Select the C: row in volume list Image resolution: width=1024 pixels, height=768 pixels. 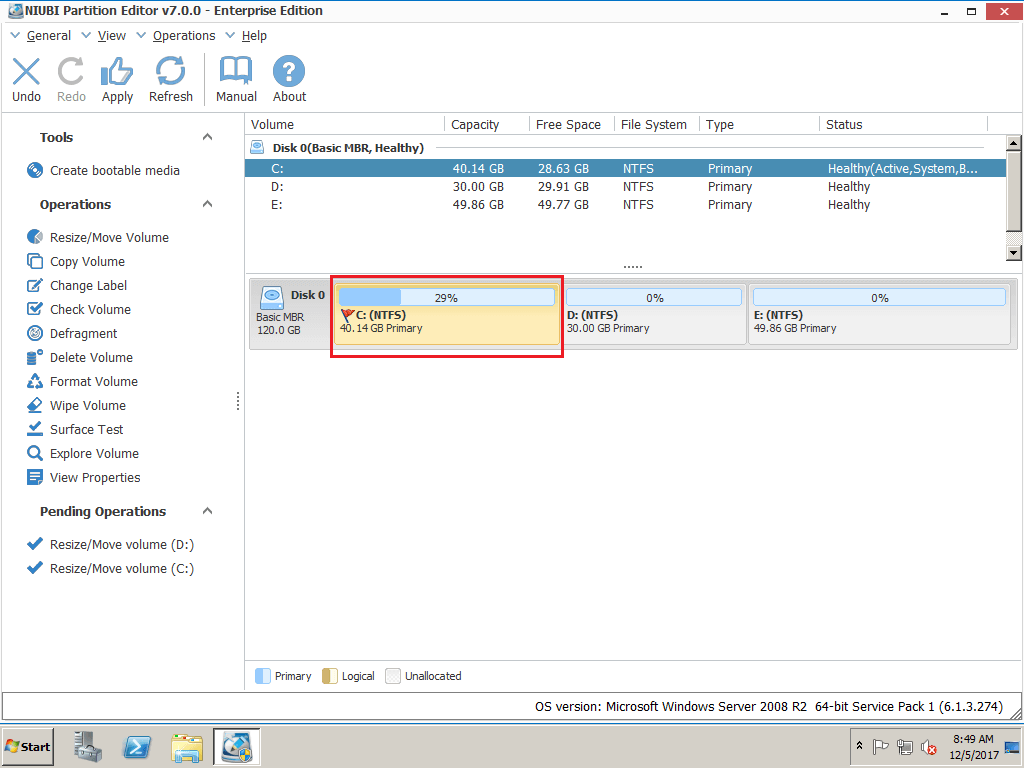(x=625, y=168)
